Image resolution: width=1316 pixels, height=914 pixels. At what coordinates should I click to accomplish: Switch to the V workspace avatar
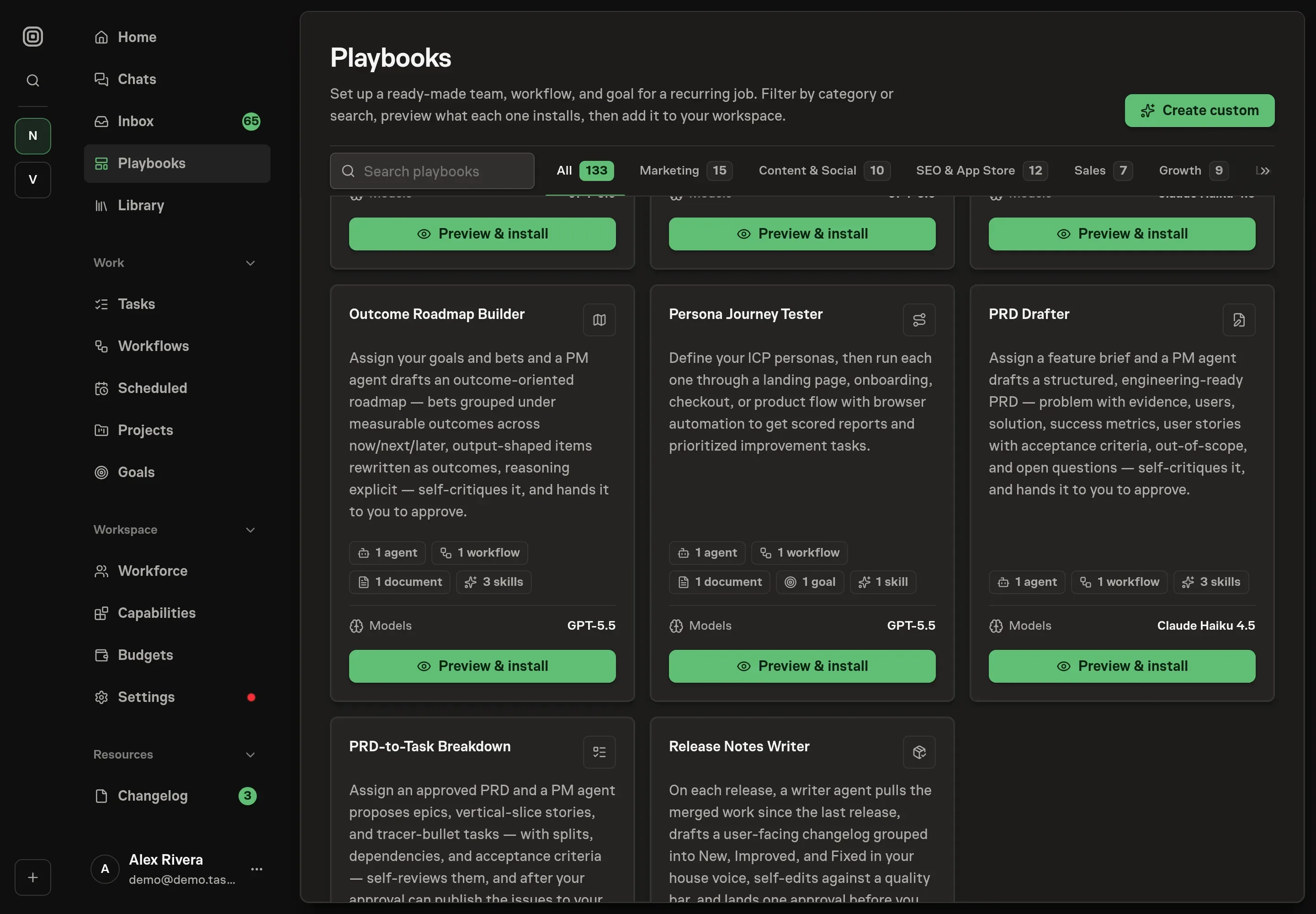click(x=32, y=180)
